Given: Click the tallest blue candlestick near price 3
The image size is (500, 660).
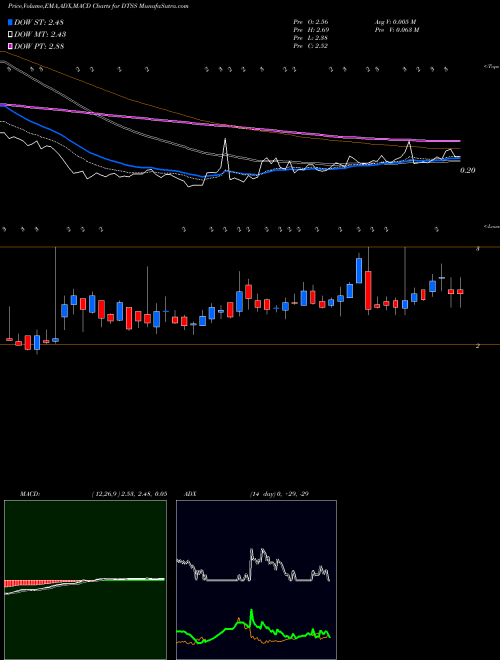Looking at the screenshot, I should click(x=359, y=270).
